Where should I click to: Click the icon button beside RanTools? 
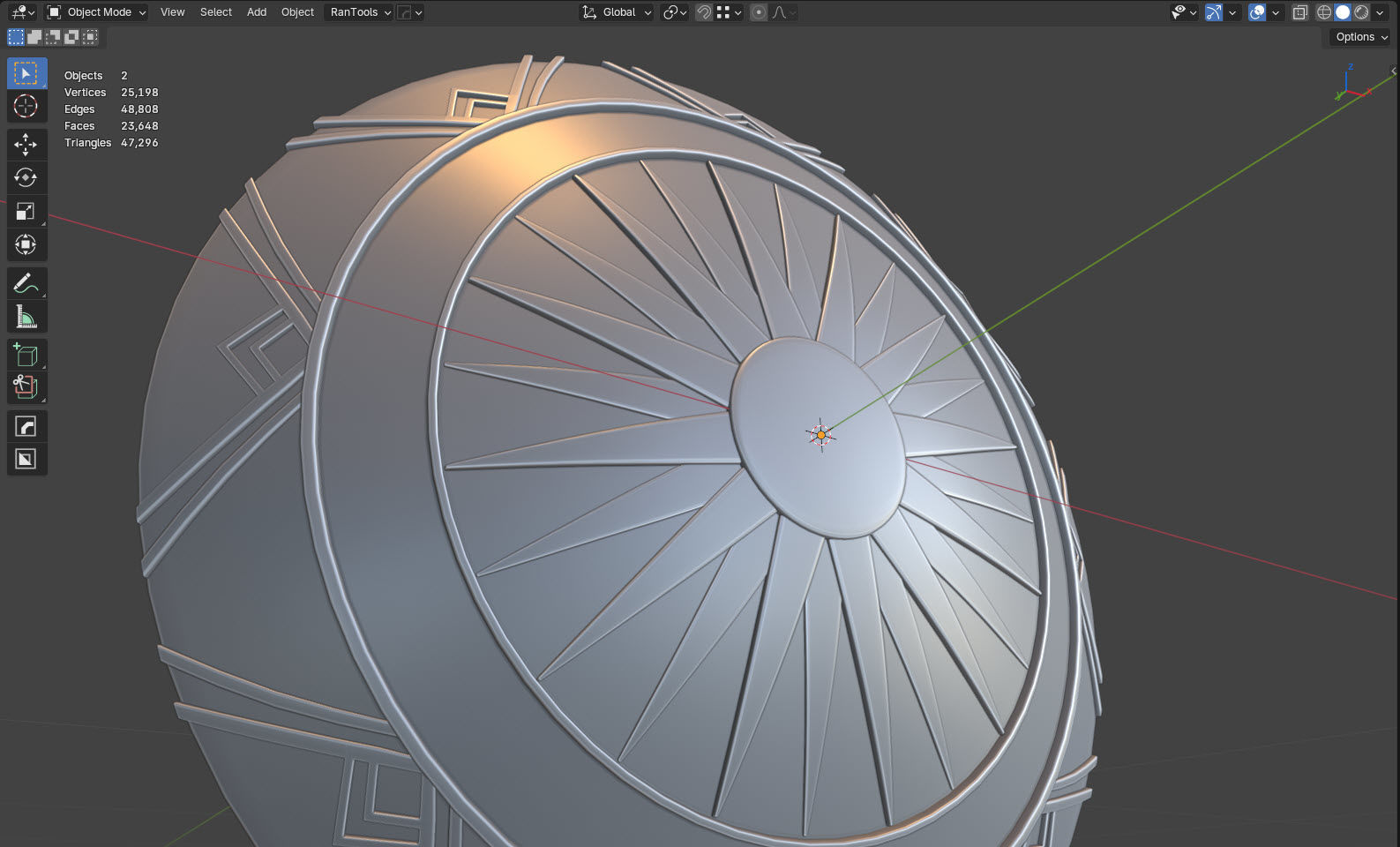click(x=405, y=12)
